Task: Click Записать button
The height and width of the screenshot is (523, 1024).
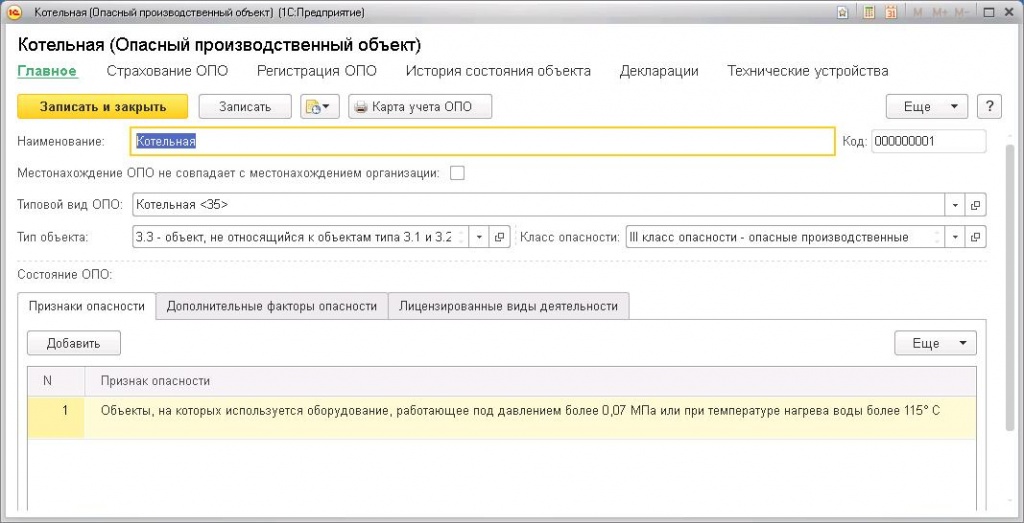Action: tap(245, 107)
